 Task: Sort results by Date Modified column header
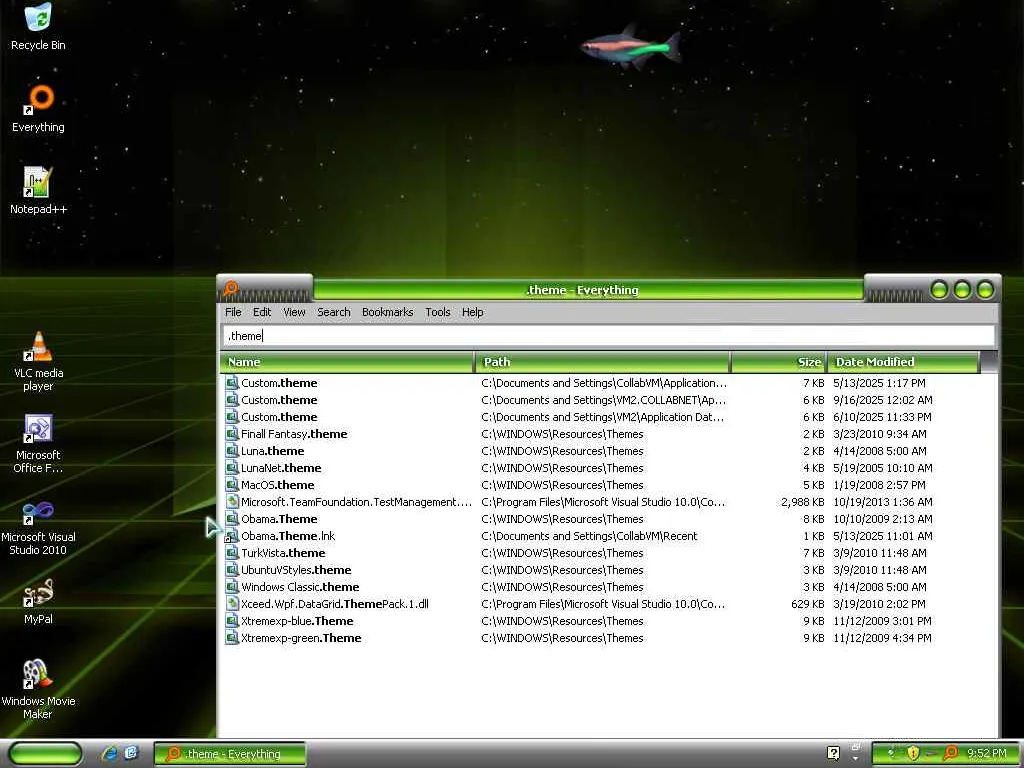pyautogui.click(x=903, y=362)
